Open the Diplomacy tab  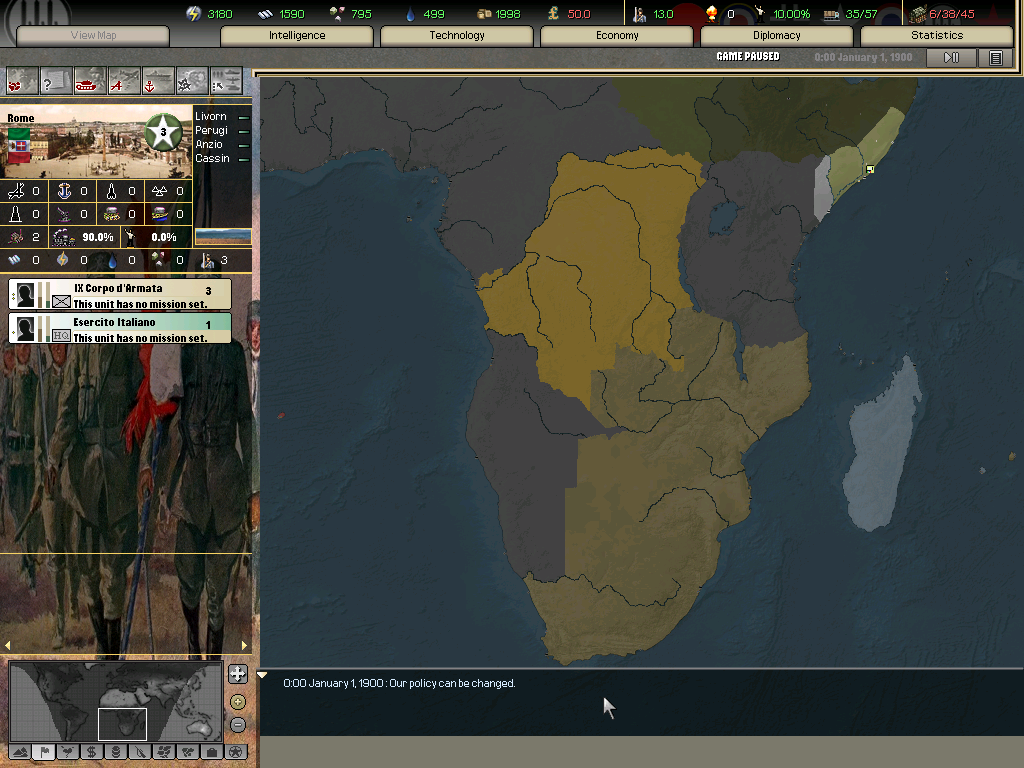coord(776,36)
